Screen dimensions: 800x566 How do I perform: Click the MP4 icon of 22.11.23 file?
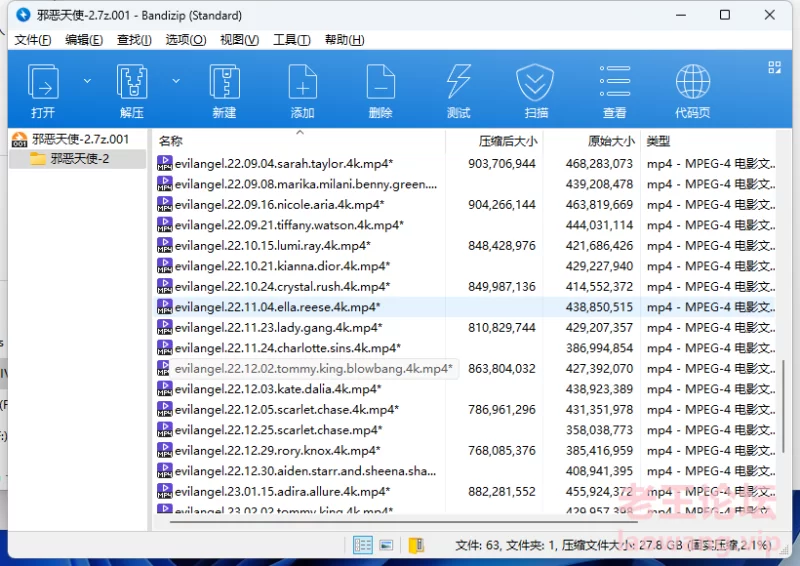pos(164,327)
